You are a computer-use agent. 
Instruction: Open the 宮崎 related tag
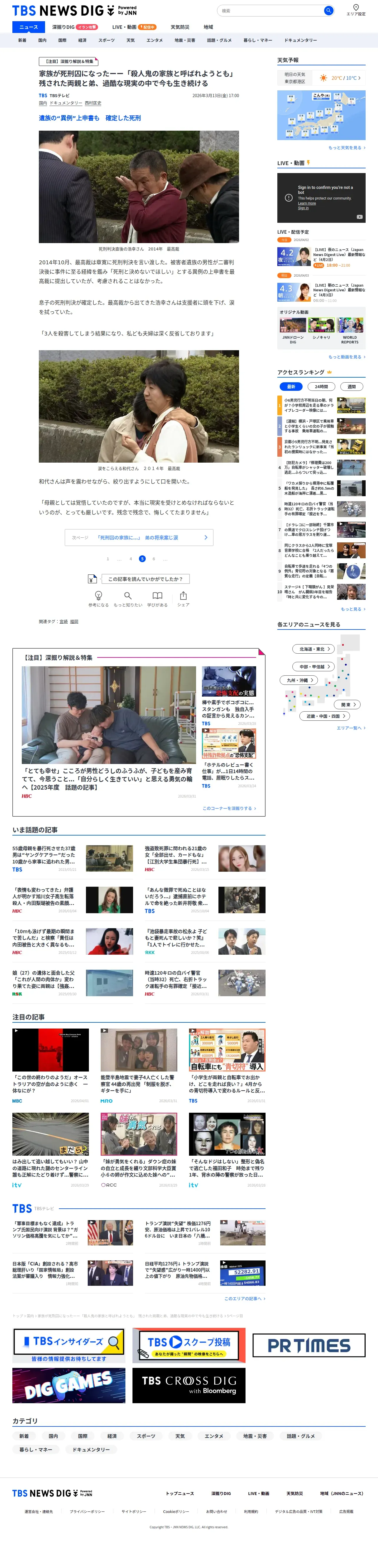[x=63, y=622]
